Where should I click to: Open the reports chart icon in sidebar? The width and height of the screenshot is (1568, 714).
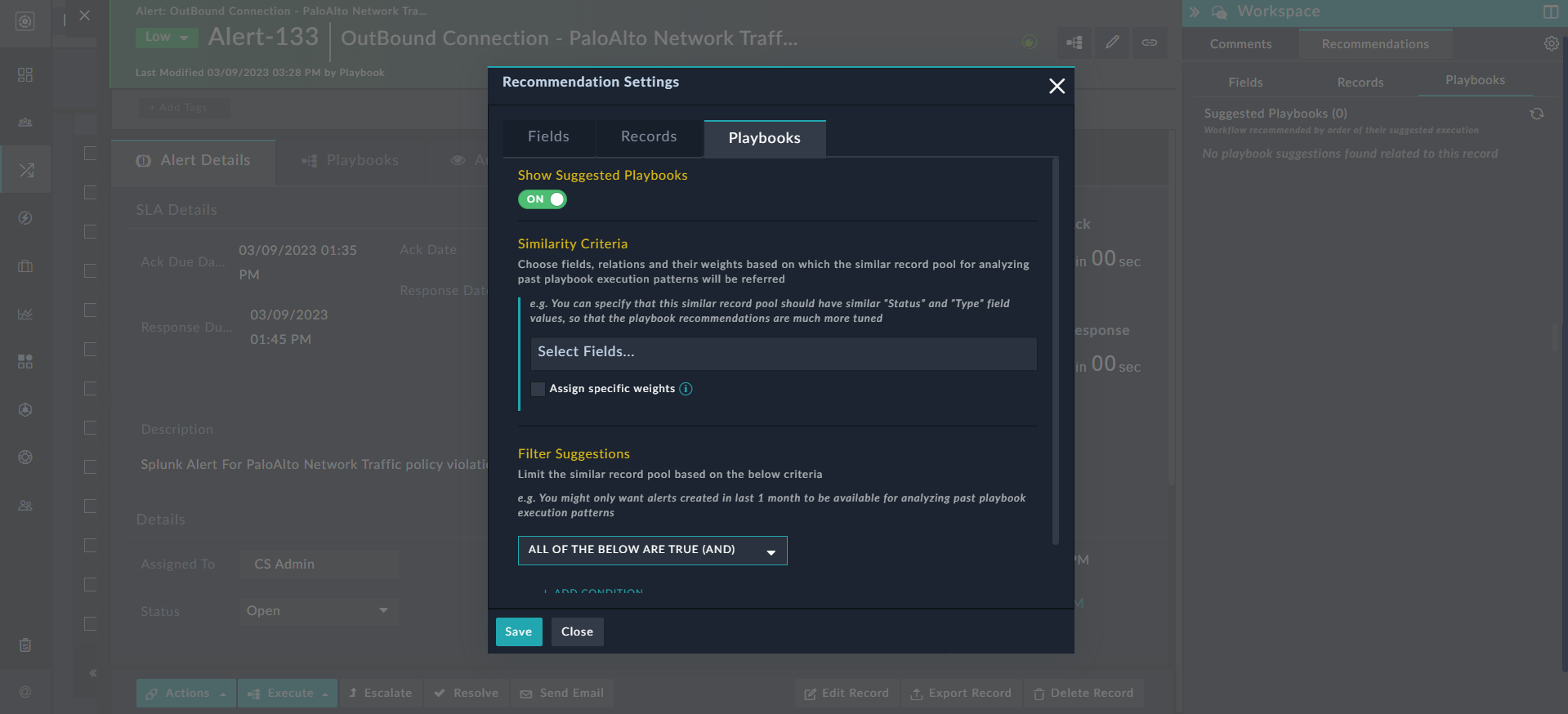click(x=25, y=314)
